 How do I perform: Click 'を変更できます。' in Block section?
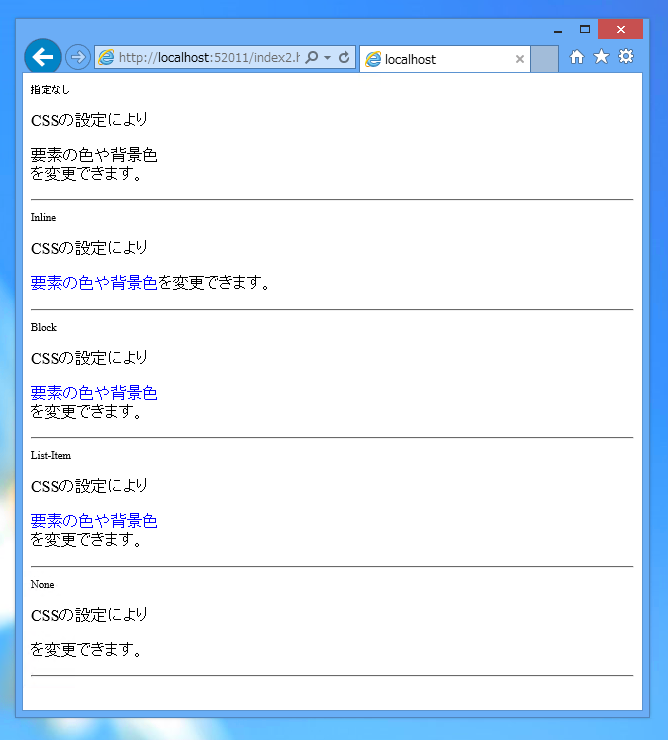tap(86, 412)
